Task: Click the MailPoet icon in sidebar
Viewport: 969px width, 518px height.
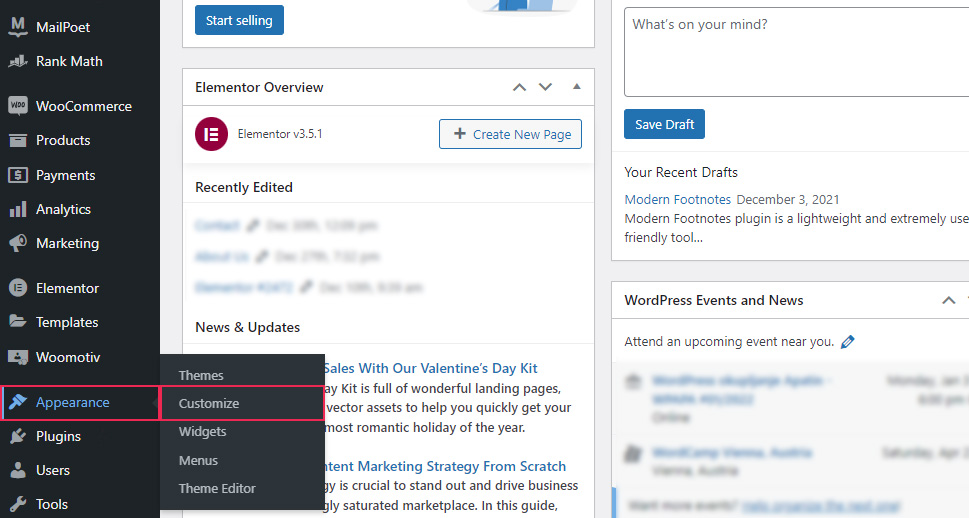Action: 17,27
